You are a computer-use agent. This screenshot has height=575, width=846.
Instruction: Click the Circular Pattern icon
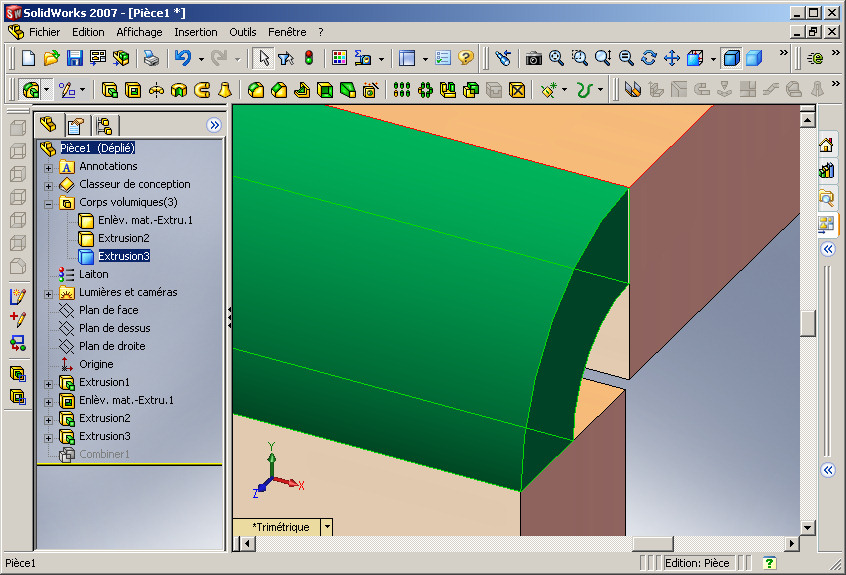click(425, 90)
